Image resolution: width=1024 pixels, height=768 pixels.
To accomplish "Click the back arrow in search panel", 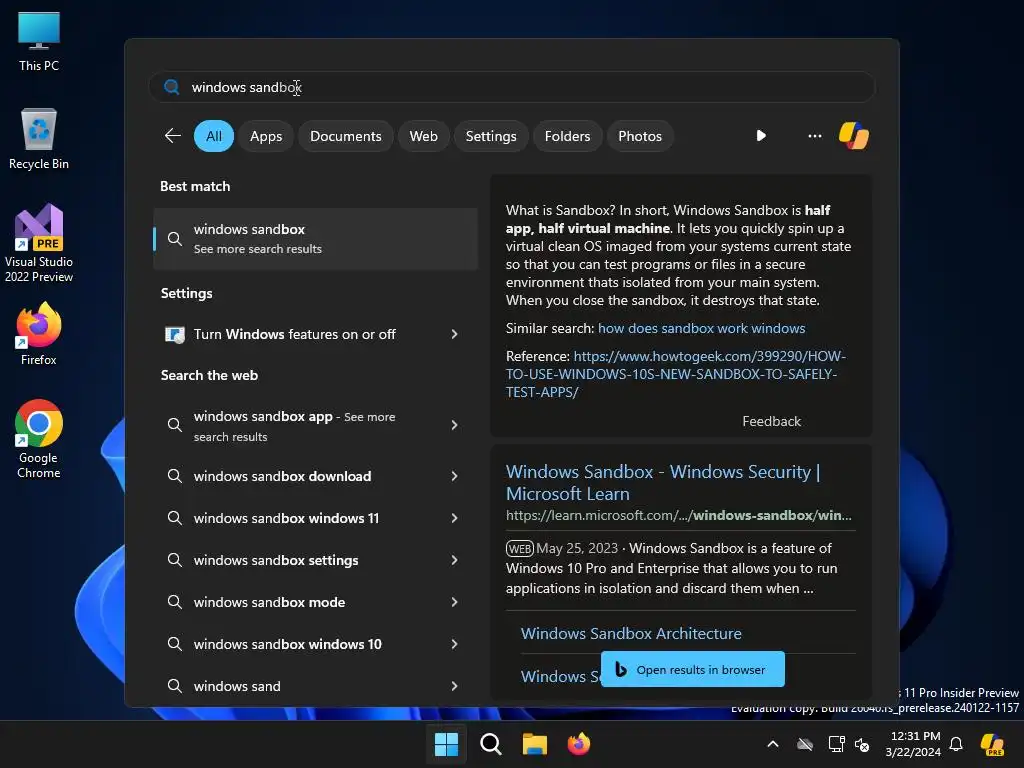I will 172,136.
